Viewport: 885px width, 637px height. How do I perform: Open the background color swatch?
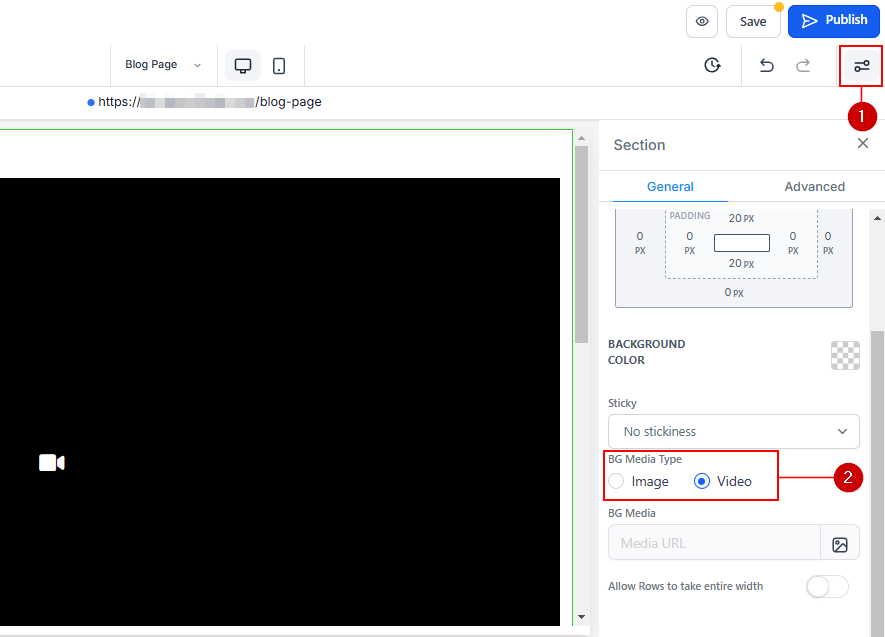(845, 355)
